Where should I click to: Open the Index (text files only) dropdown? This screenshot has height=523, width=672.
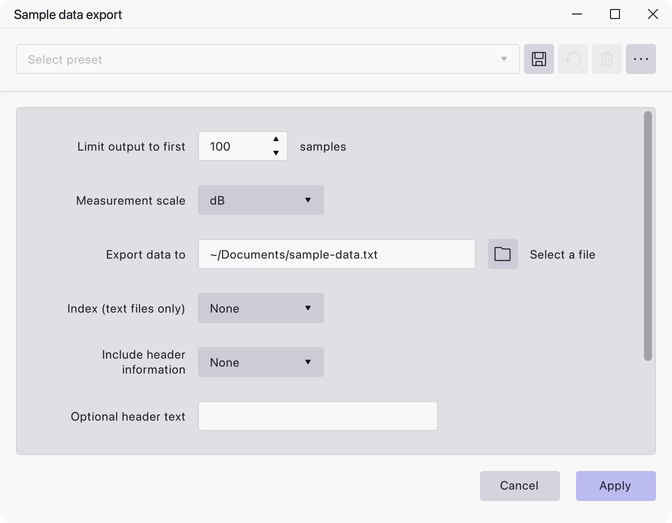tap(261, 308)
